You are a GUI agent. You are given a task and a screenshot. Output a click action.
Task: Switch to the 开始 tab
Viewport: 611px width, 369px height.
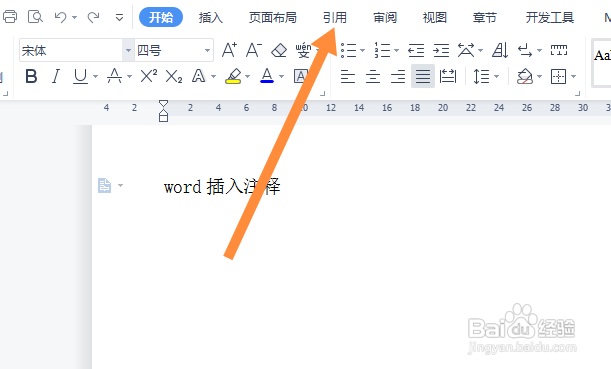click(161, 17)
